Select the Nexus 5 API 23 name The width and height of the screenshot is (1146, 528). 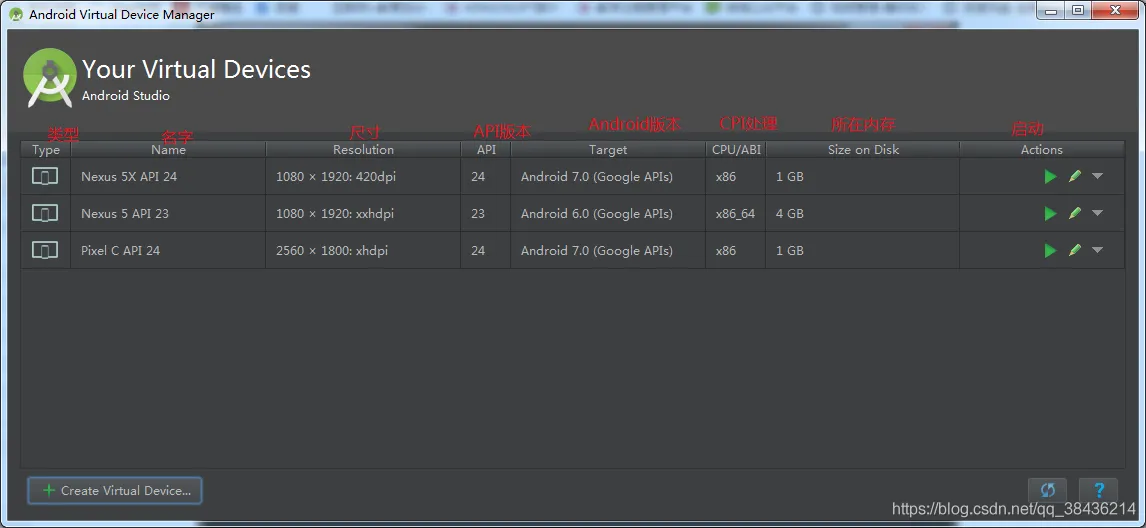[x=125, y=214]
